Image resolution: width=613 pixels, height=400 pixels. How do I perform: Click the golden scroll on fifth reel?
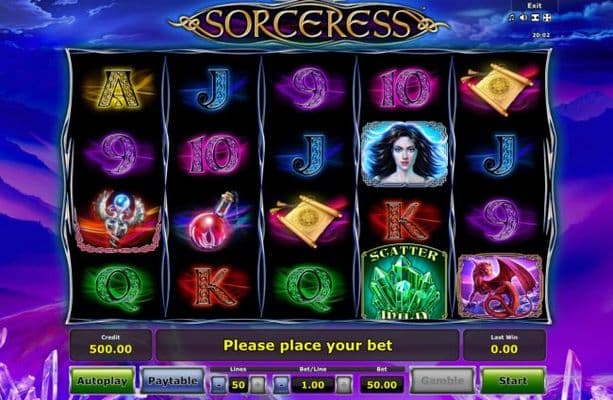tap(497, 89)
